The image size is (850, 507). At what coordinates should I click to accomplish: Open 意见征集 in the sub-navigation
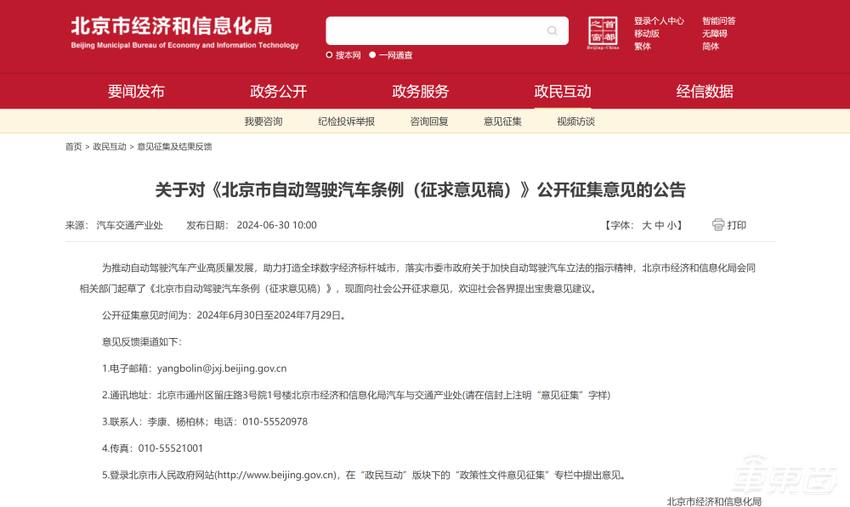pyautogui.click(x=502, y=121)
